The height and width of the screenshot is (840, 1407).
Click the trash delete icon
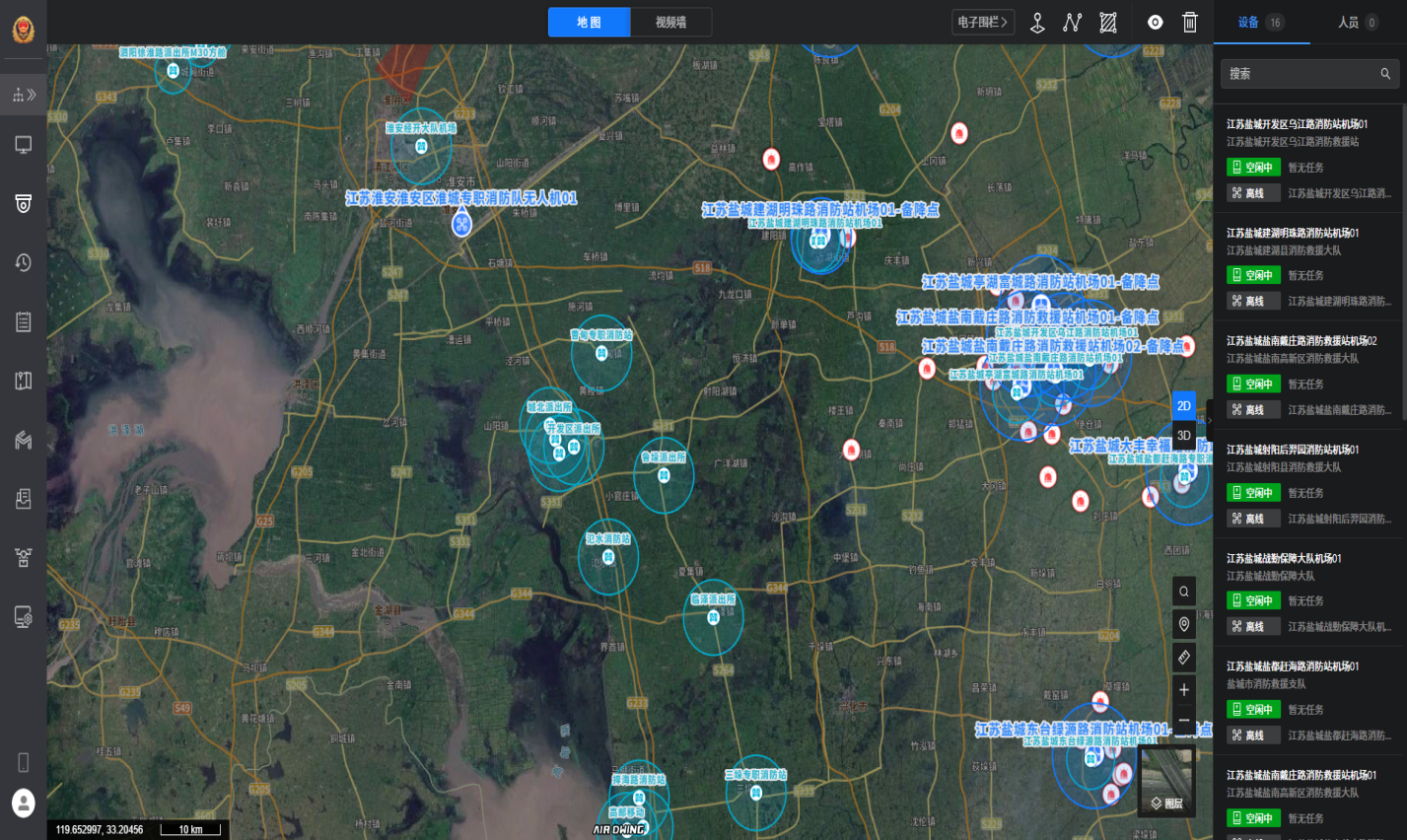click(1190, 23)
